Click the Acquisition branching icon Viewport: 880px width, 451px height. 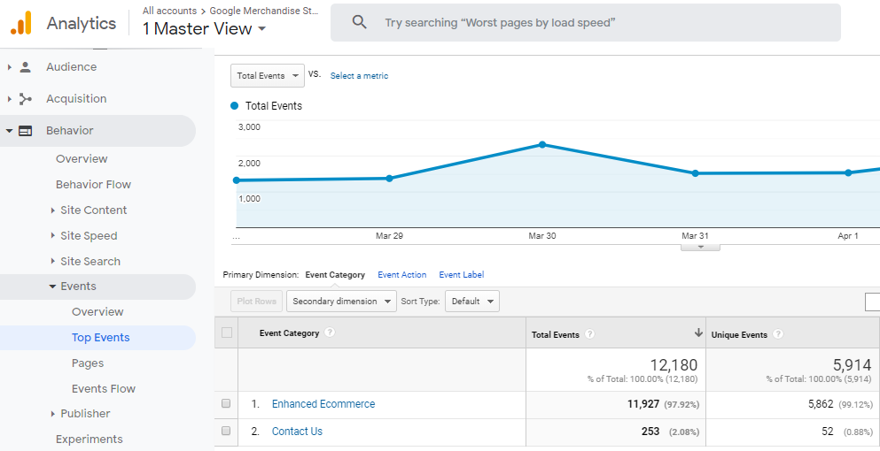(25, 99)
